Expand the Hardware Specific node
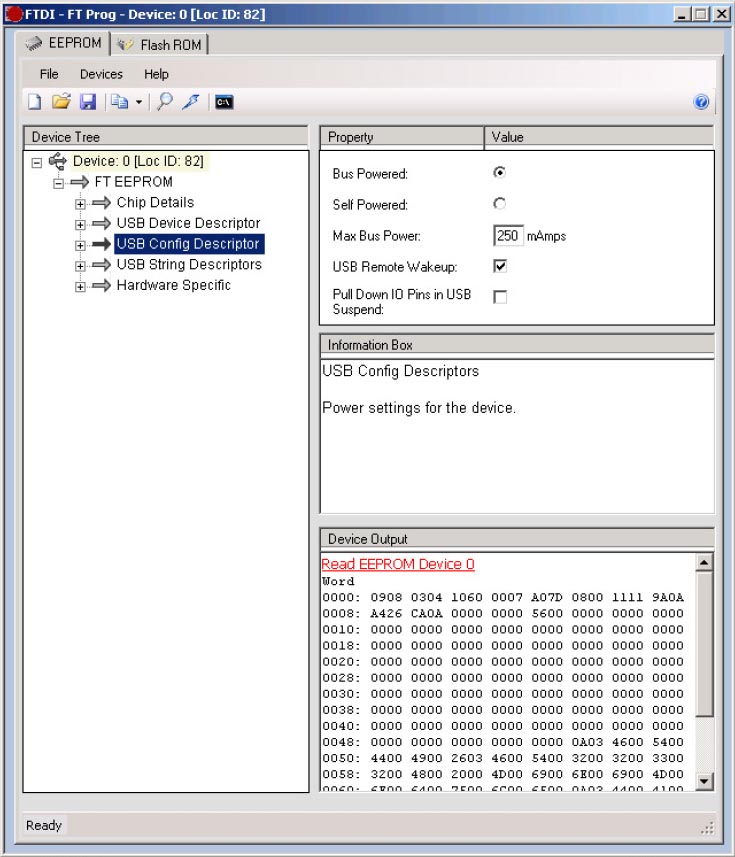Image resolution: width=735 pixels, height=857 pixels. pyautogui.click(x=80, y=287)
